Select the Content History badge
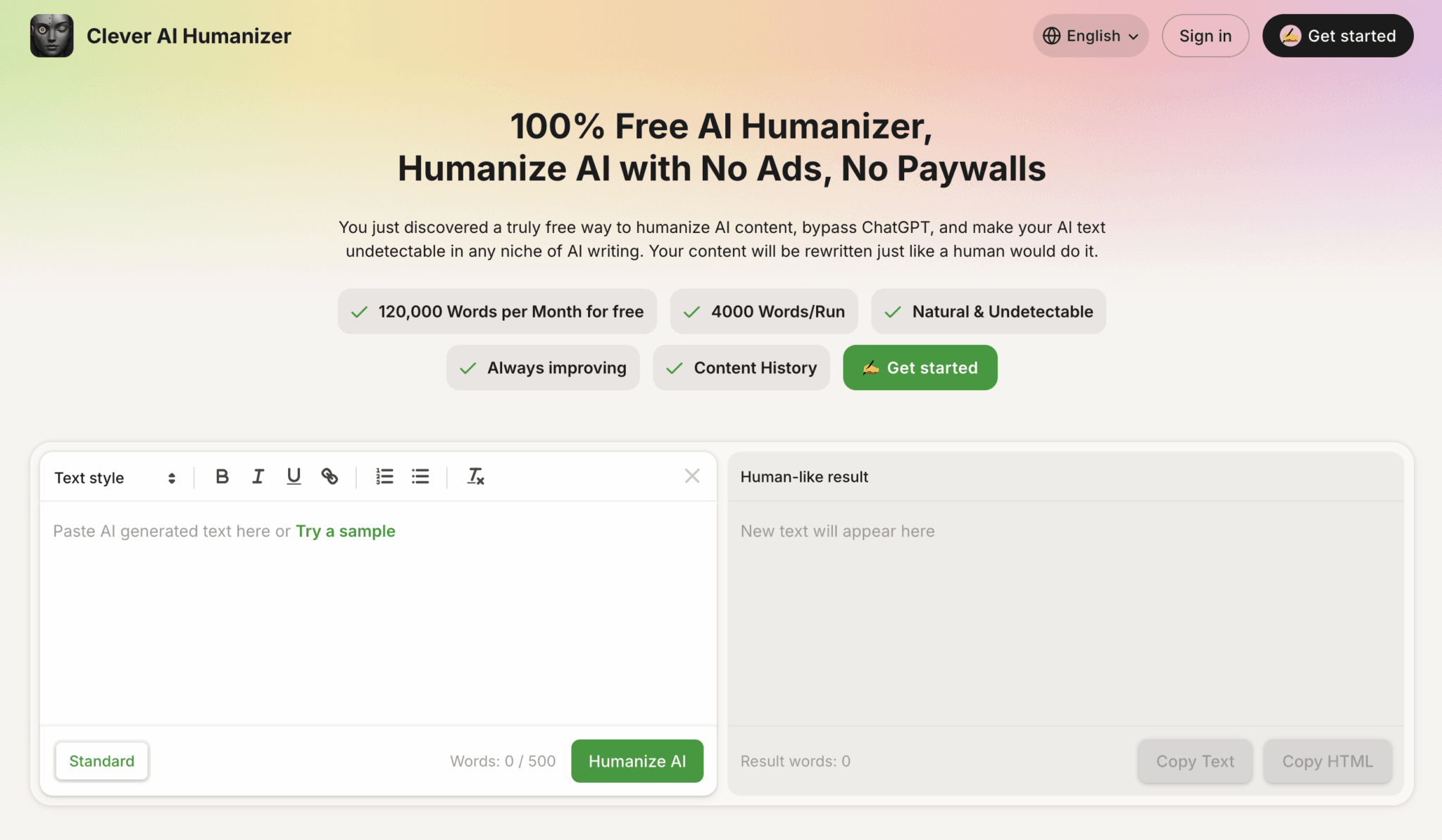This screenshot has width=1442, height=840. tap(741, 368)
